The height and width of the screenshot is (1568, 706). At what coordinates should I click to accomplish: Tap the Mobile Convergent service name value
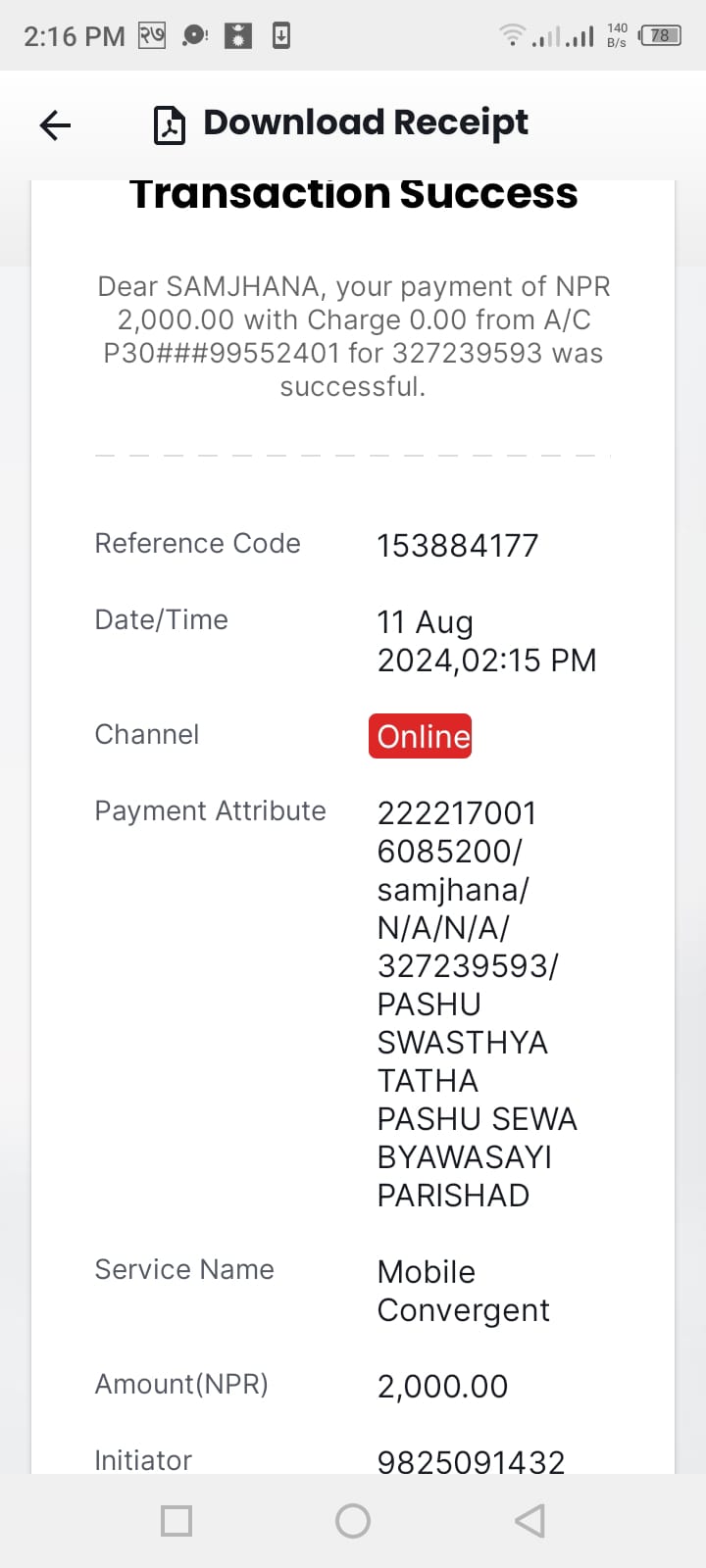point(463,1291)
